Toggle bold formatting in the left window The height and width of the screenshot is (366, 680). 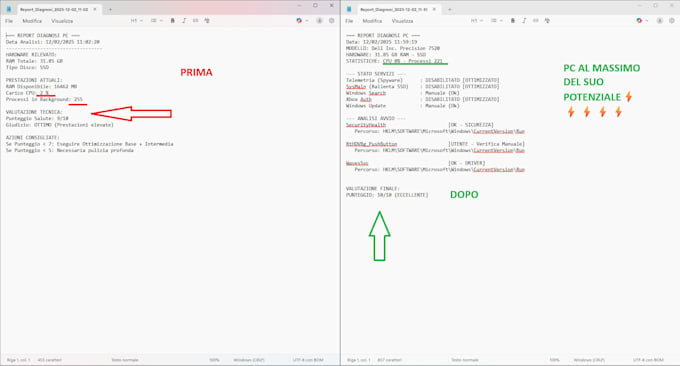pos(173,21)
